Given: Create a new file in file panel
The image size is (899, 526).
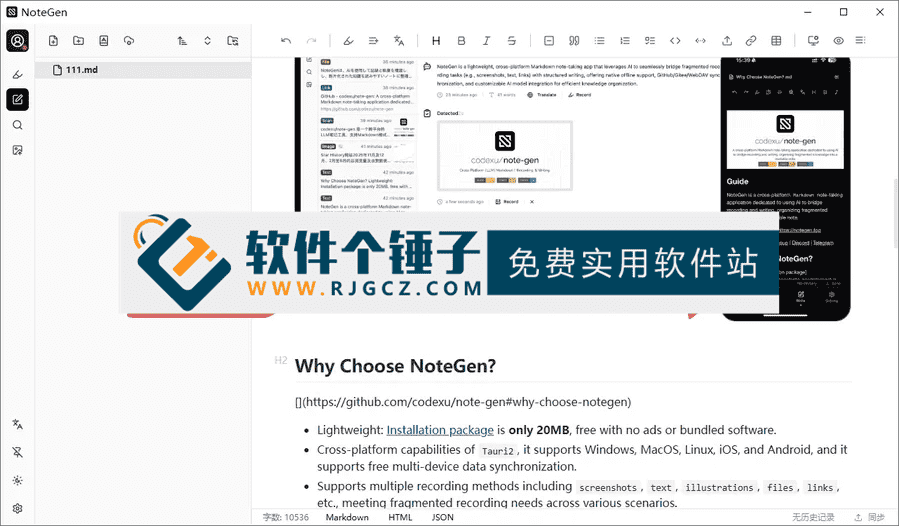Looking at the screenshot, I should (x=53, y=41).
